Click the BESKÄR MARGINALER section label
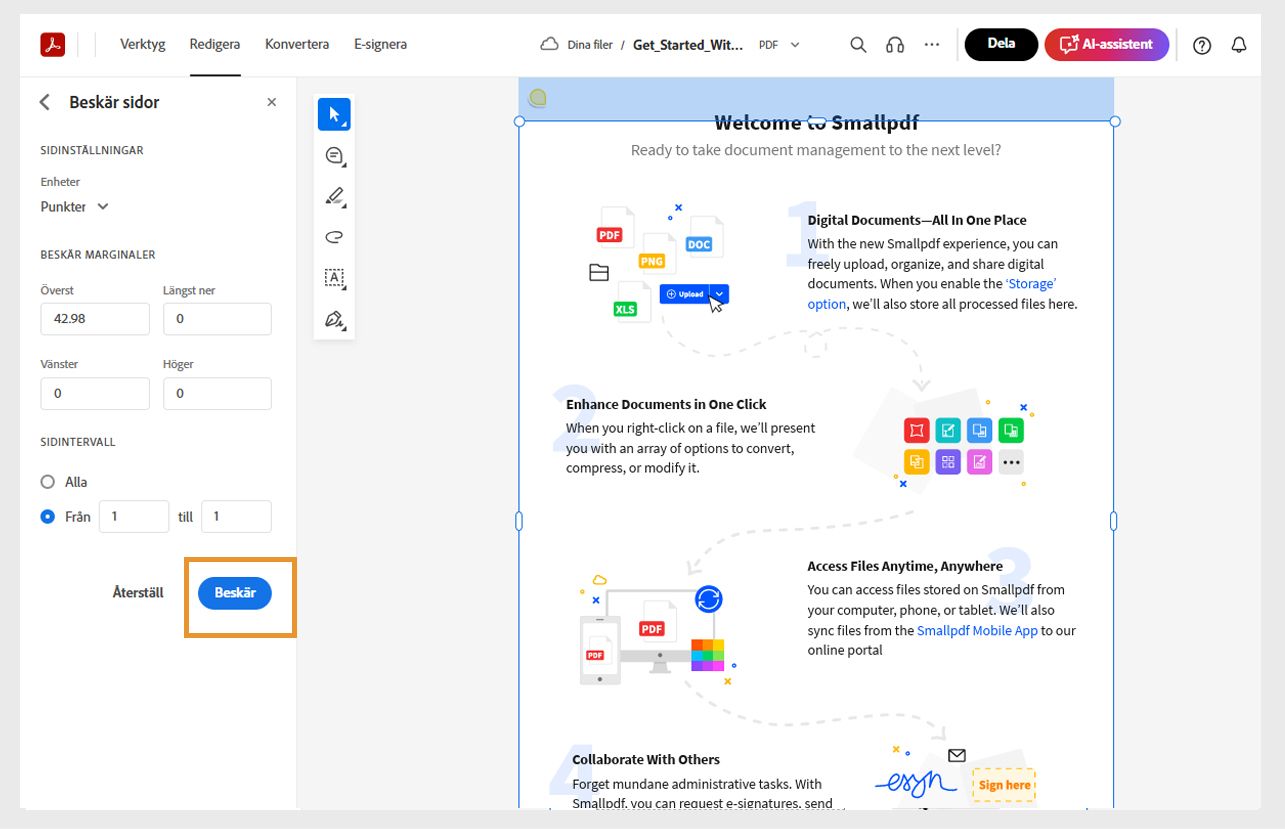Screen dimensions: 1285x829 tap(98, 255)
